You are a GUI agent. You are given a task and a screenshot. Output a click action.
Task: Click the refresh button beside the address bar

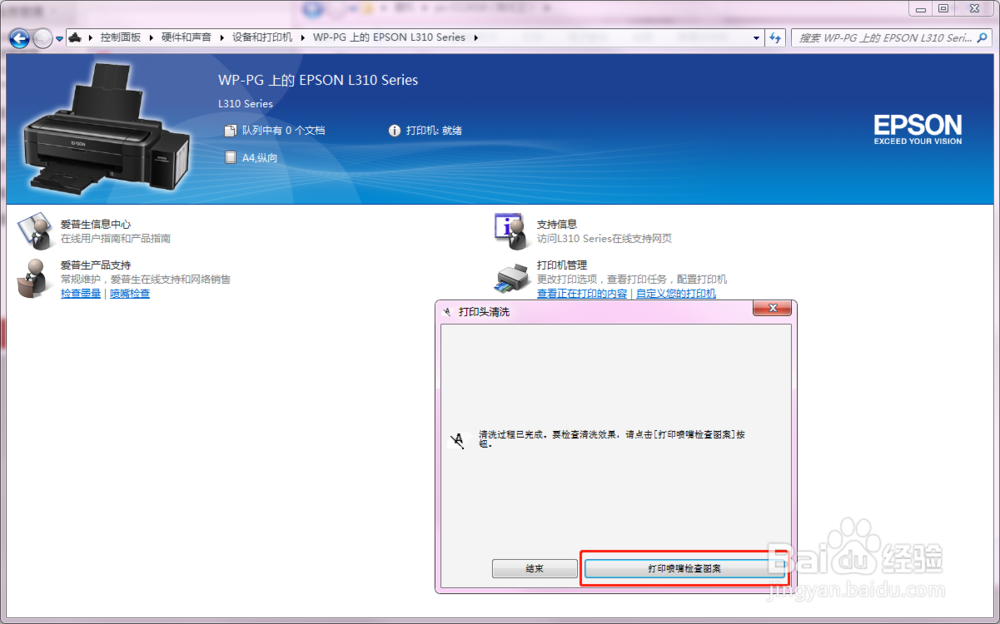point(775,38)
